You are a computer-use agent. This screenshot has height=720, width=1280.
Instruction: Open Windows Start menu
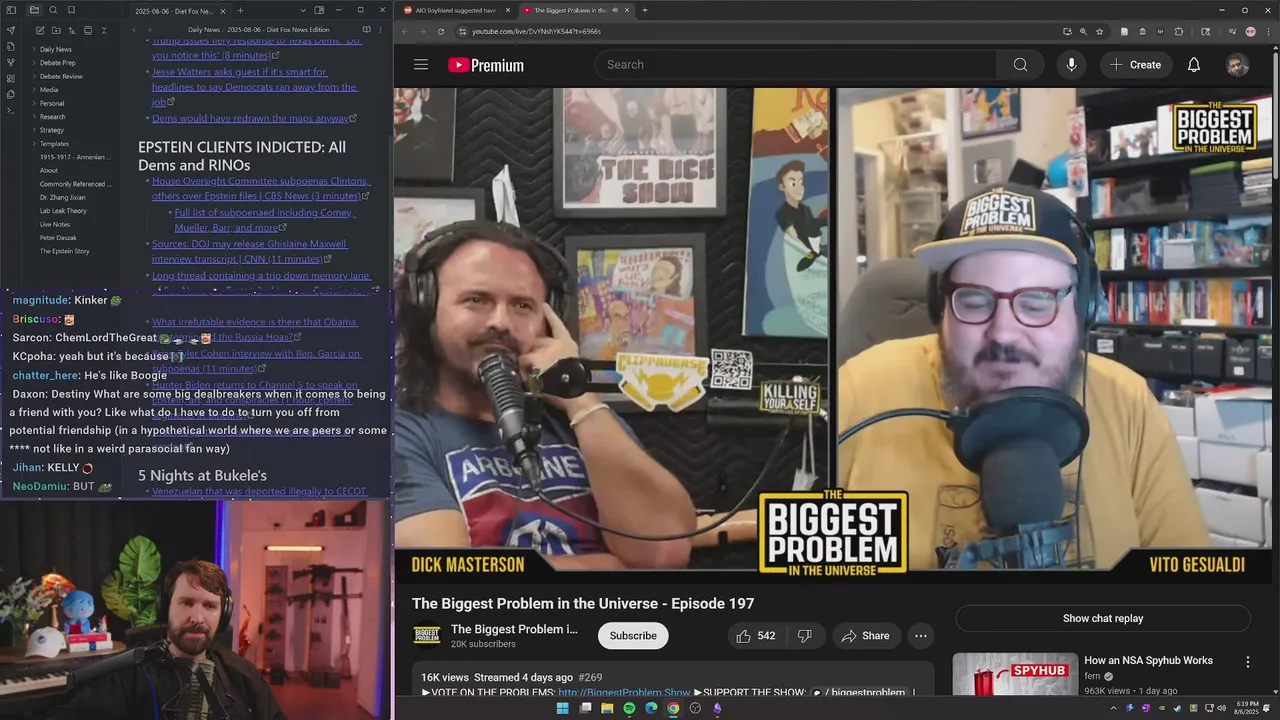(562, 708)
